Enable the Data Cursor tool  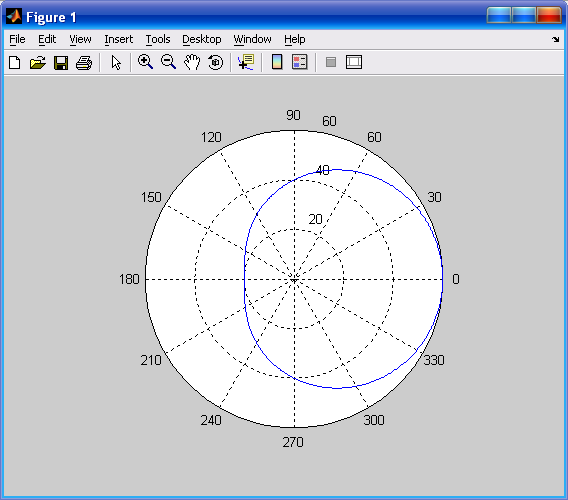click(246, 62)
